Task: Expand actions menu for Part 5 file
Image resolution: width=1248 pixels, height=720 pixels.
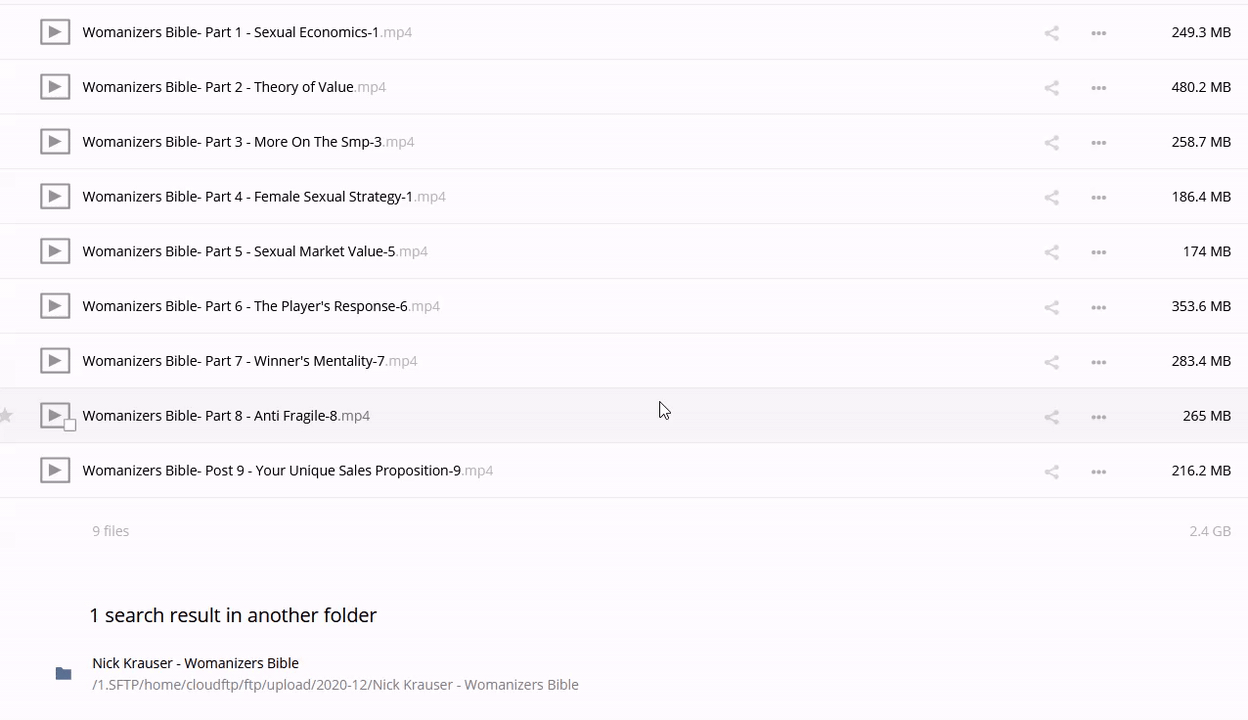Action: coord(1098,252)
